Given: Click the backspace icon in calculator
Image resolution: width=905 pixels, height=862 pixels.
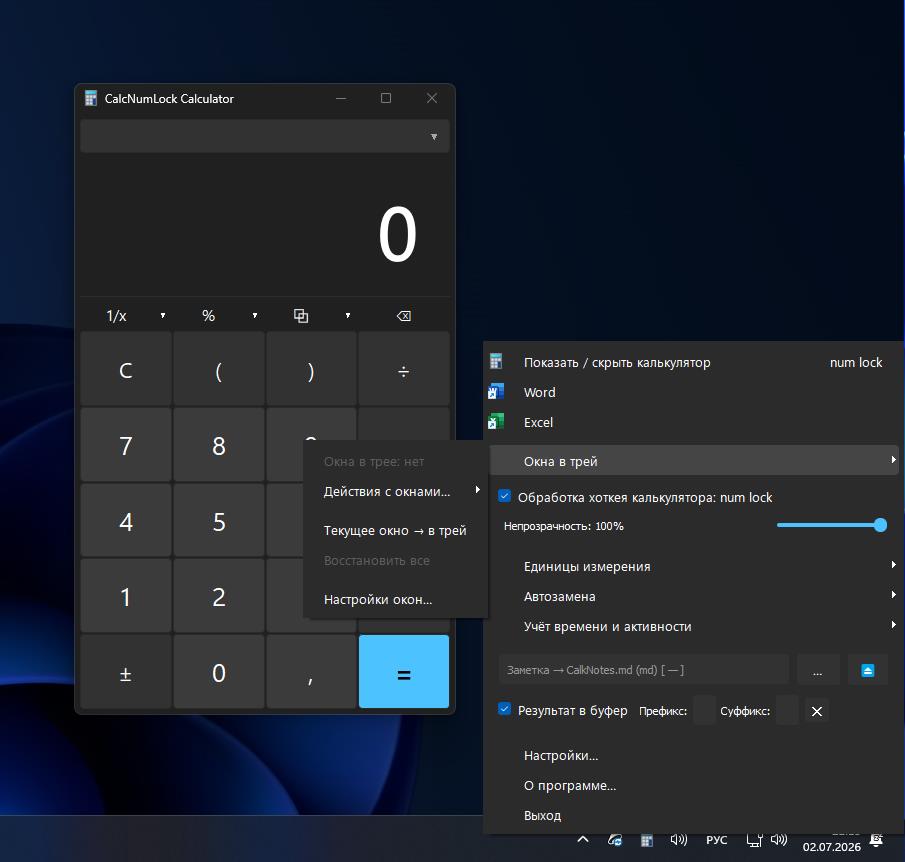Looking at the screenshot, I should (x=403, y=316).
